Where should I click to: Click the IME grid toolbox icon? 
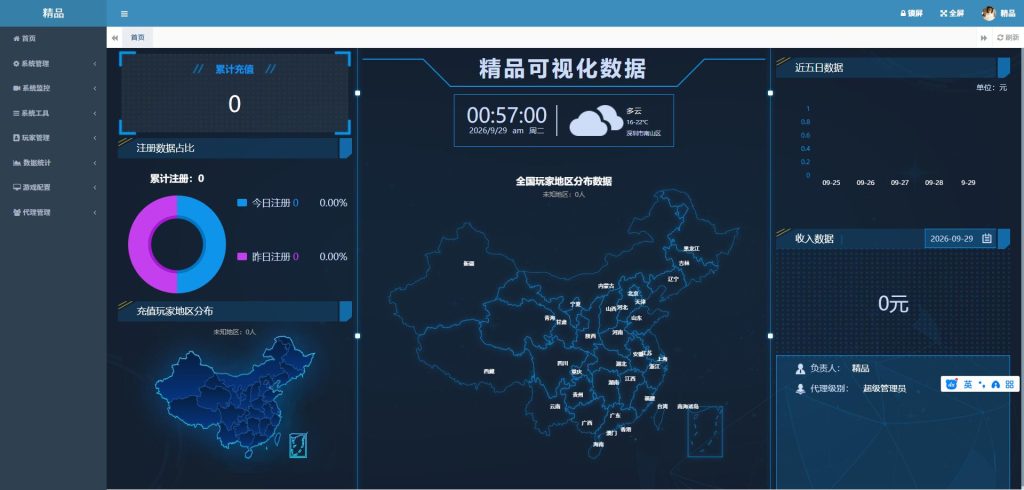pyautogui.click(x=1010, y=384)
